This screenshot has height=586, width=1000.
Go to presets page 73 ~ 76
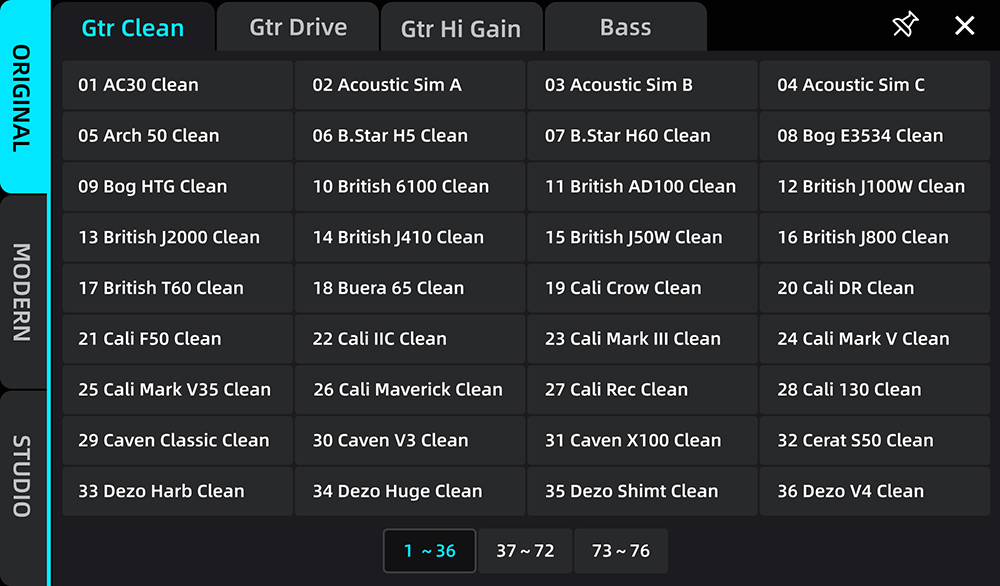pos(621,550)
